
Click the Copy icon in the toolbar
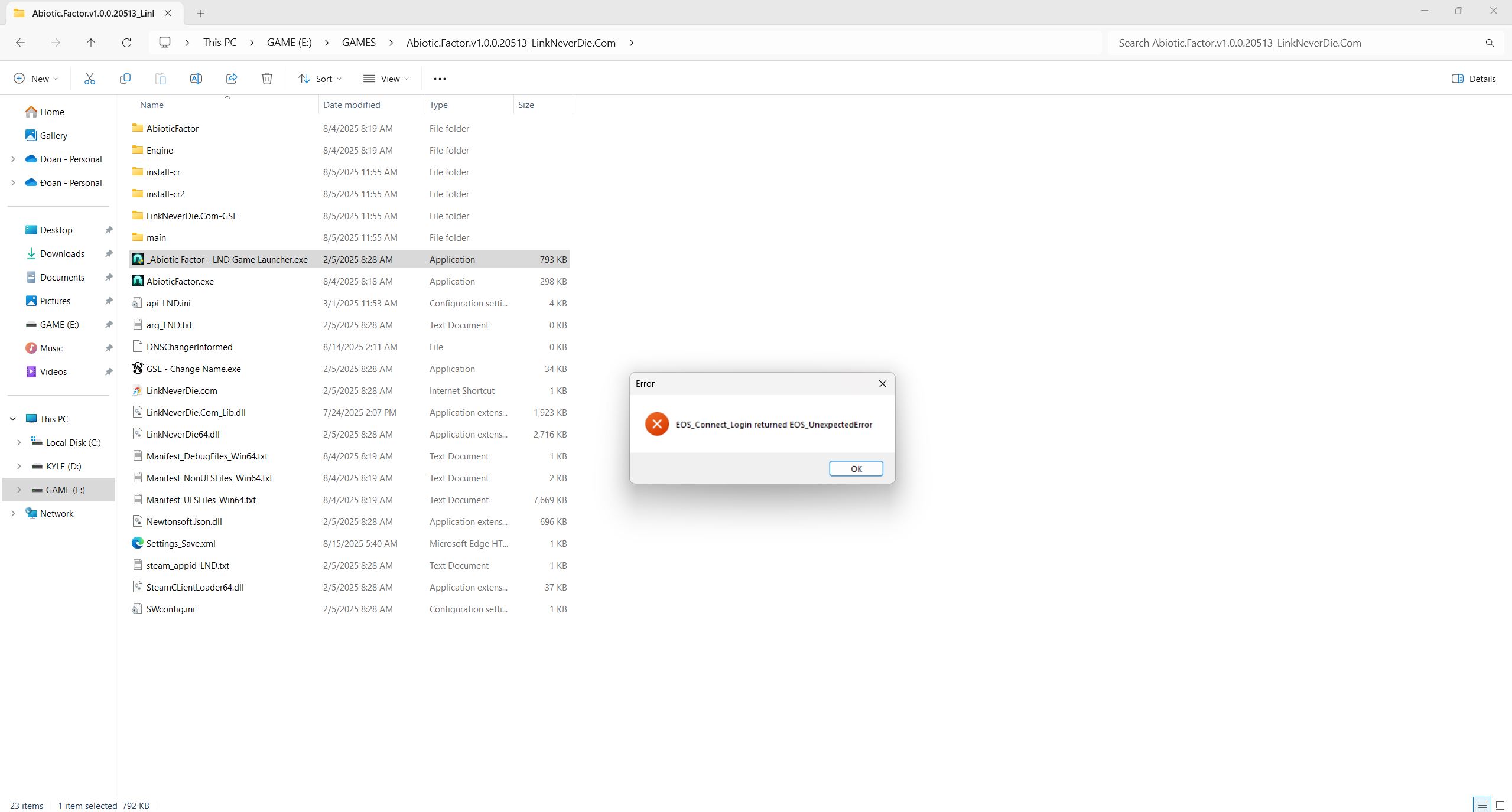(x=125, y=78)
